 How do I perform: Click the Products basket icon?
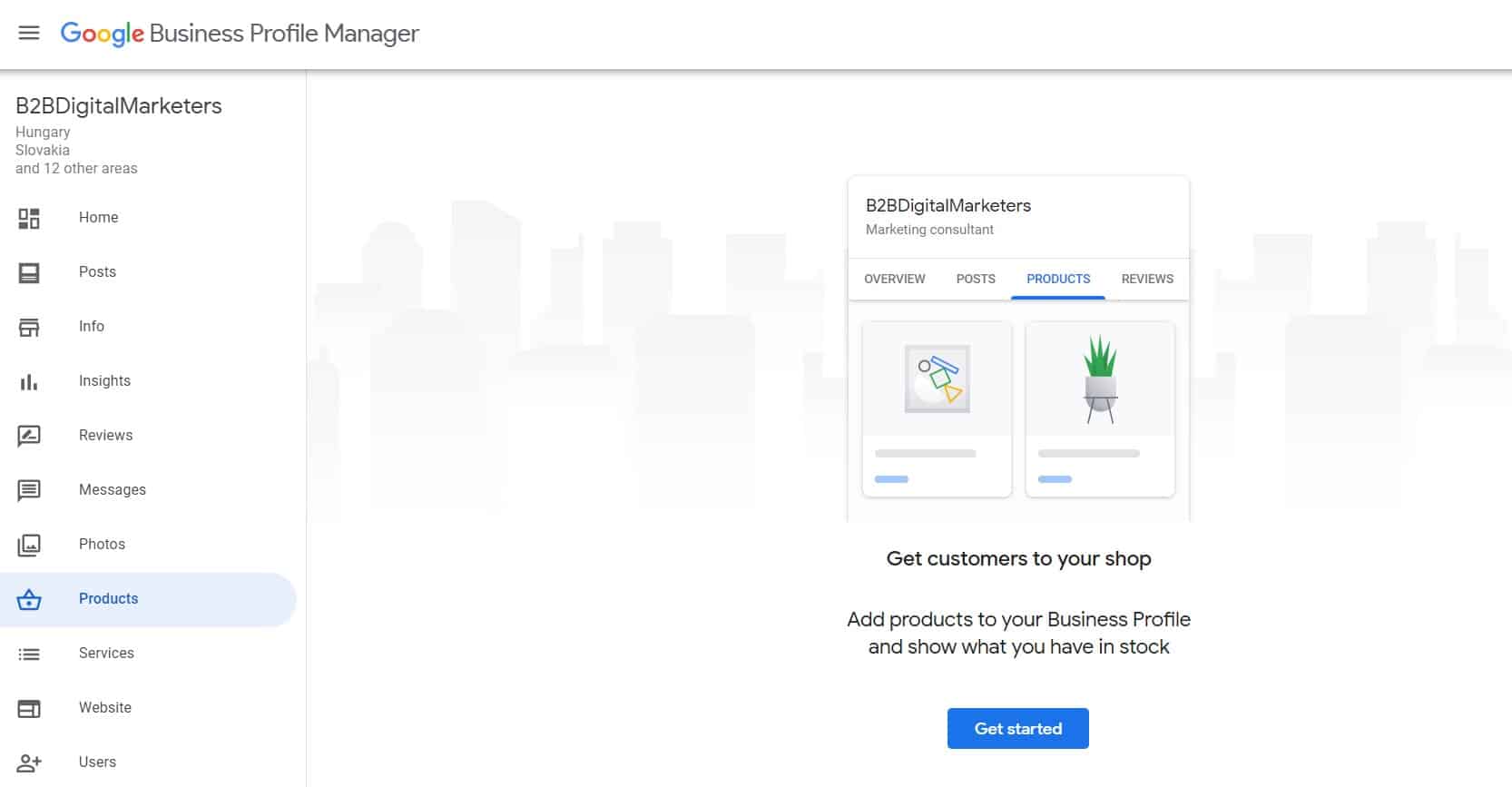click(29, 599)
